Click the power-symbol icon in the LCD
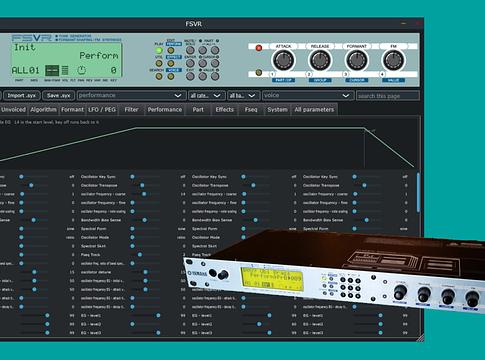The image size is (485, 360). [81, 70]
